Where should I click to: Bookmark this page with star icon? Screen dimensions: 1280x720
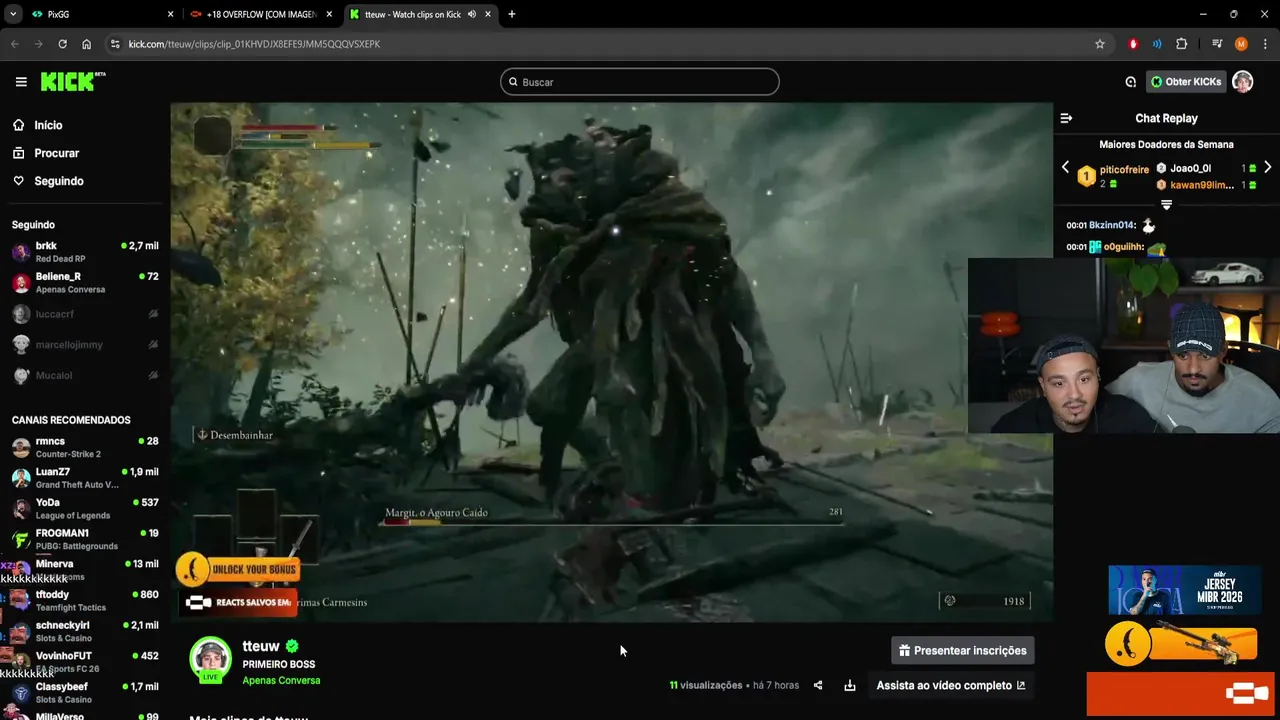point(1100,44)
